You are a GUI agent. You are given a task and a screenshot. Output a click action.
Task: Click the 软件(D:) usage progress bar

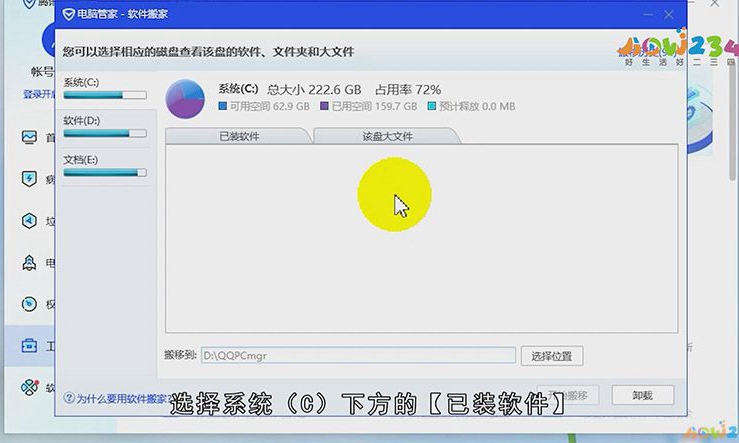pyautogui.click(x=105, y=133)
